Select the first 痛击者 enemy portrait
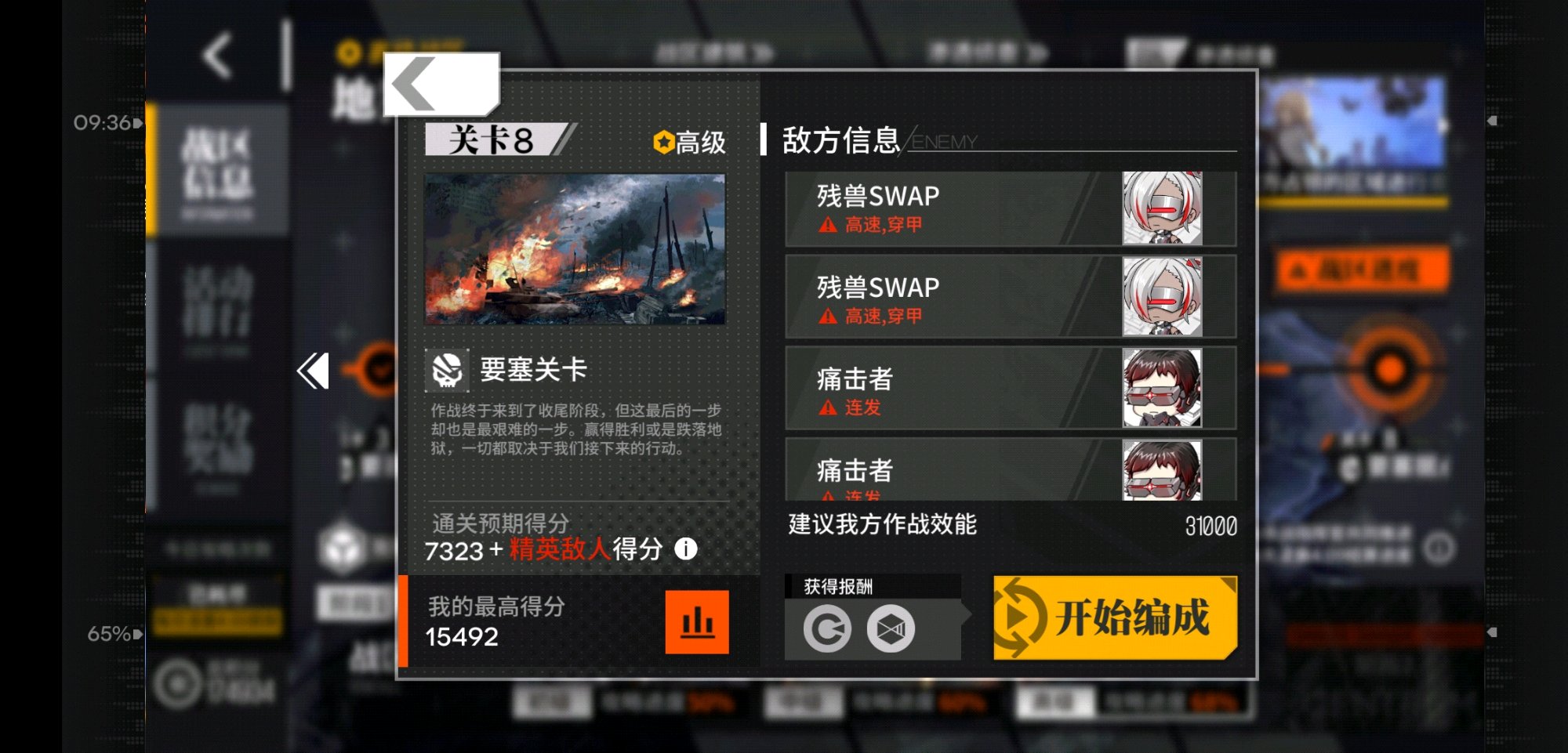Screen dimensions: 1568x753 [1162, 388]
